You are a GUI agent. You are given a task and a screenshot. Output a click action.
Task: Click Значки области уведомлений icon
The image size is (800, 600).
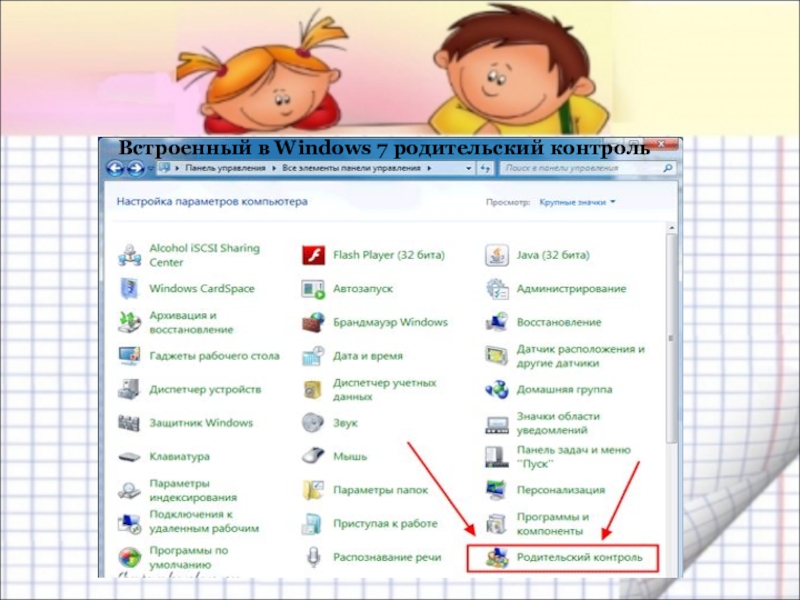(496, 424)
